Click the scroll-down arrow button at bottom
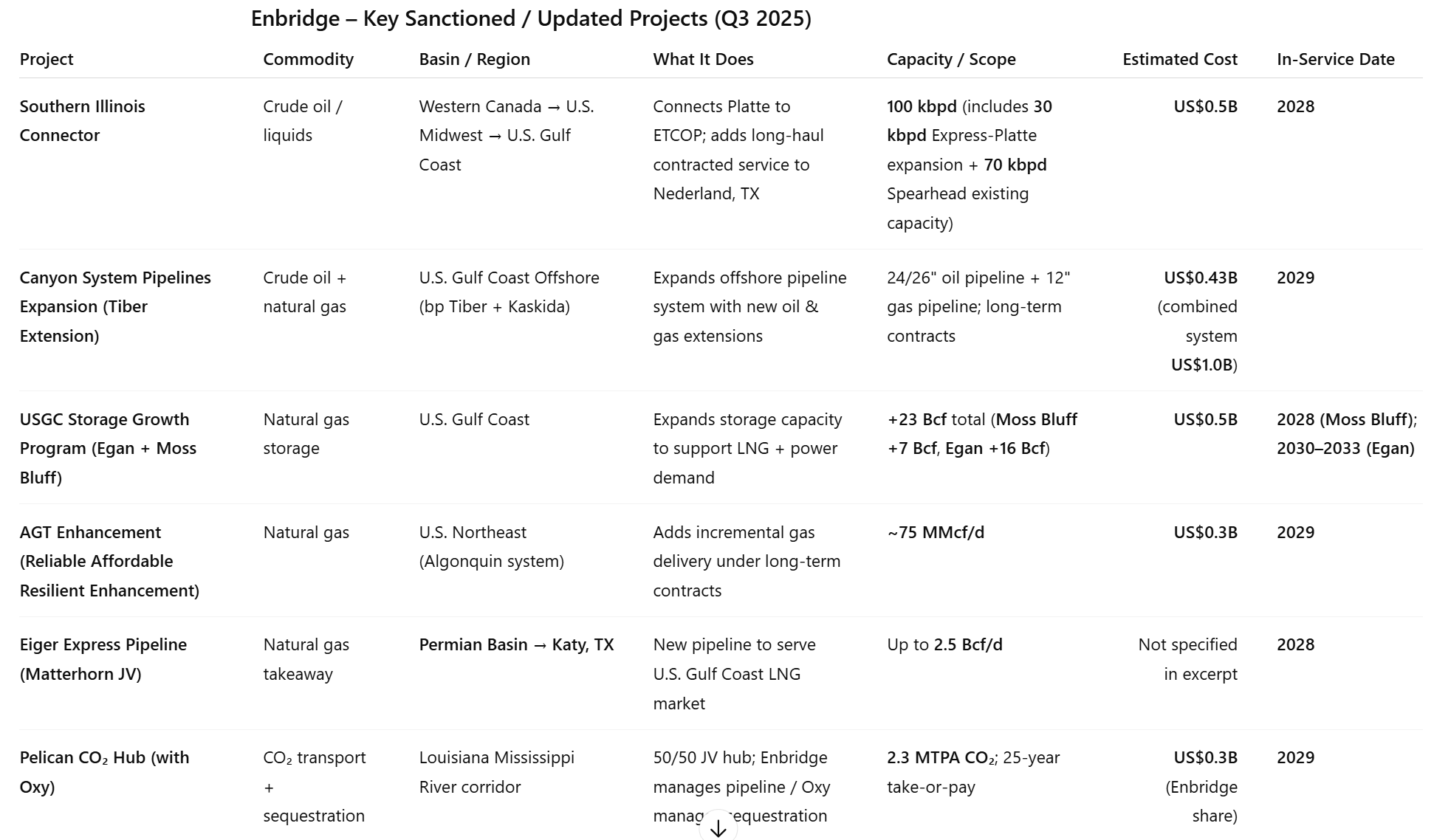Image resolution: width=1434 pixels, height=840 pixels. coord(718,827)
